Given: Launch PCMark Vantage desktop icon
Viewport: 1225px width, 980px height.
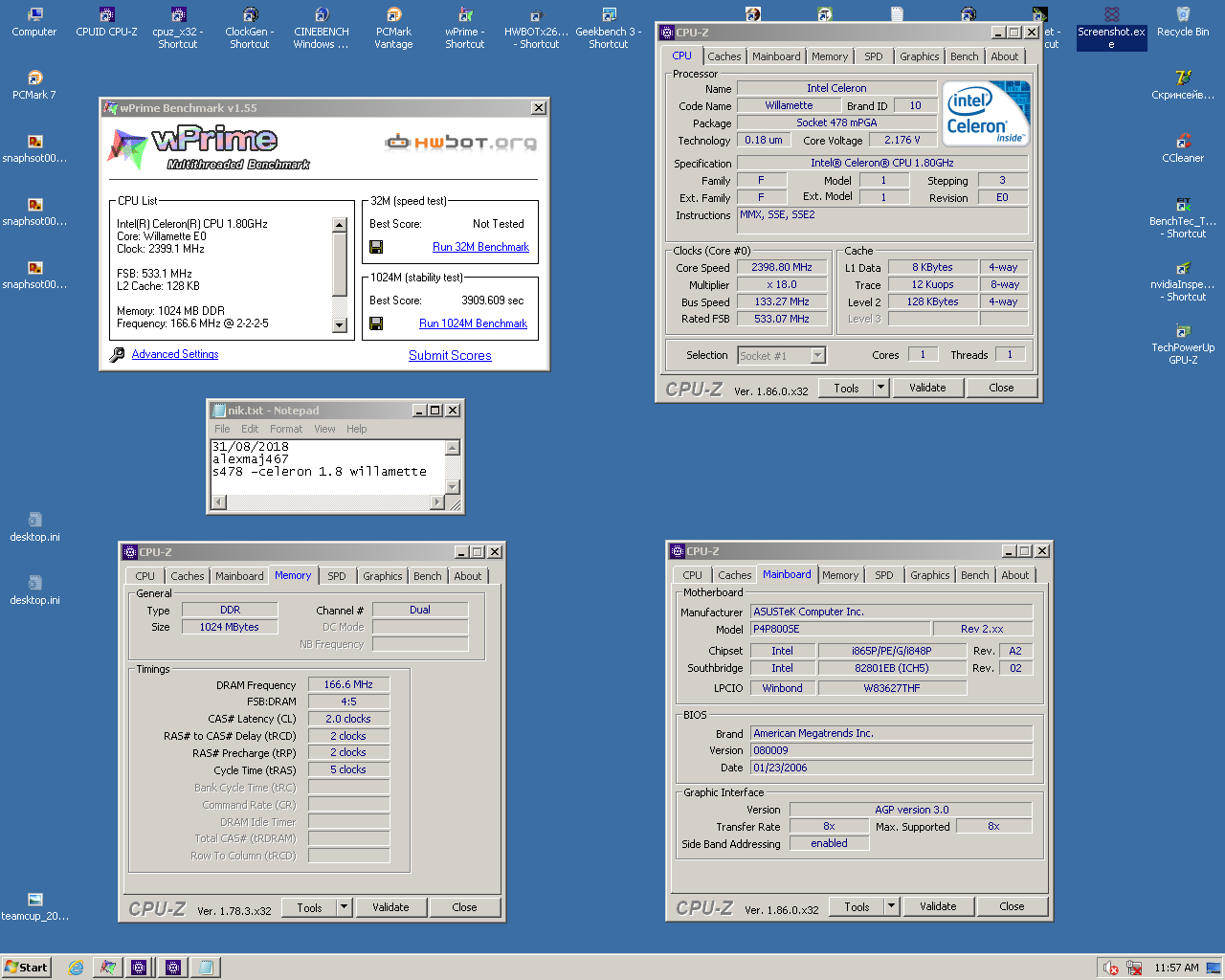Looking at the screenshot, I should pos(393,28).
